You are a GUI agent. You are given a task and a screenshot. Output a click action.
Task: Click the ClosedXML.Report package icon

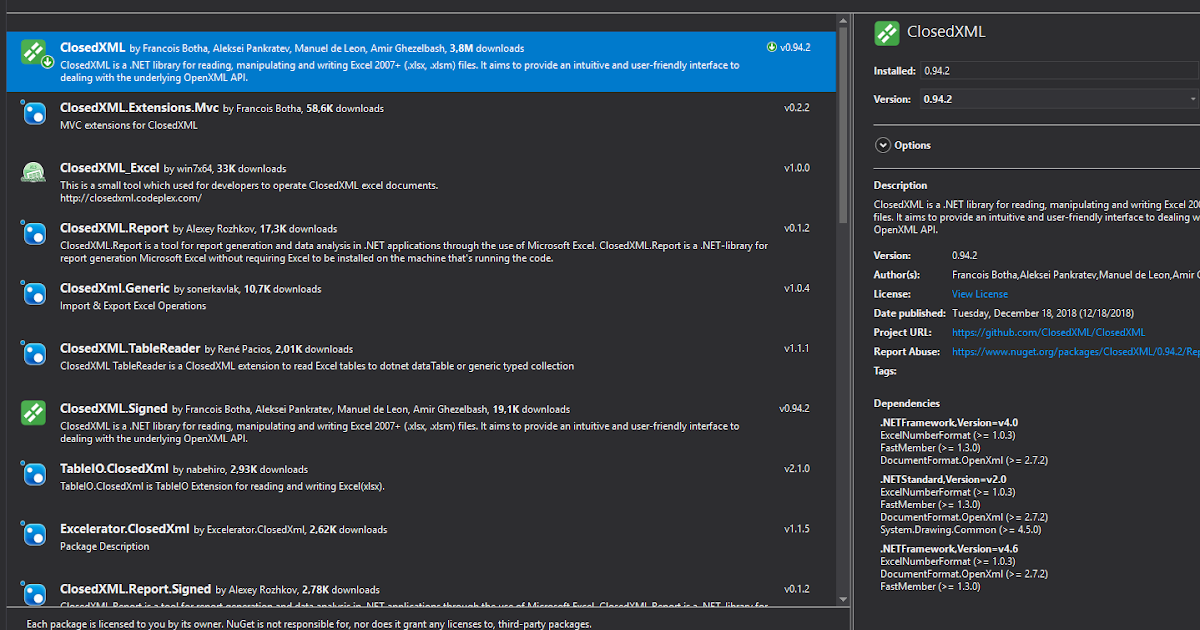tap(35, 234)
